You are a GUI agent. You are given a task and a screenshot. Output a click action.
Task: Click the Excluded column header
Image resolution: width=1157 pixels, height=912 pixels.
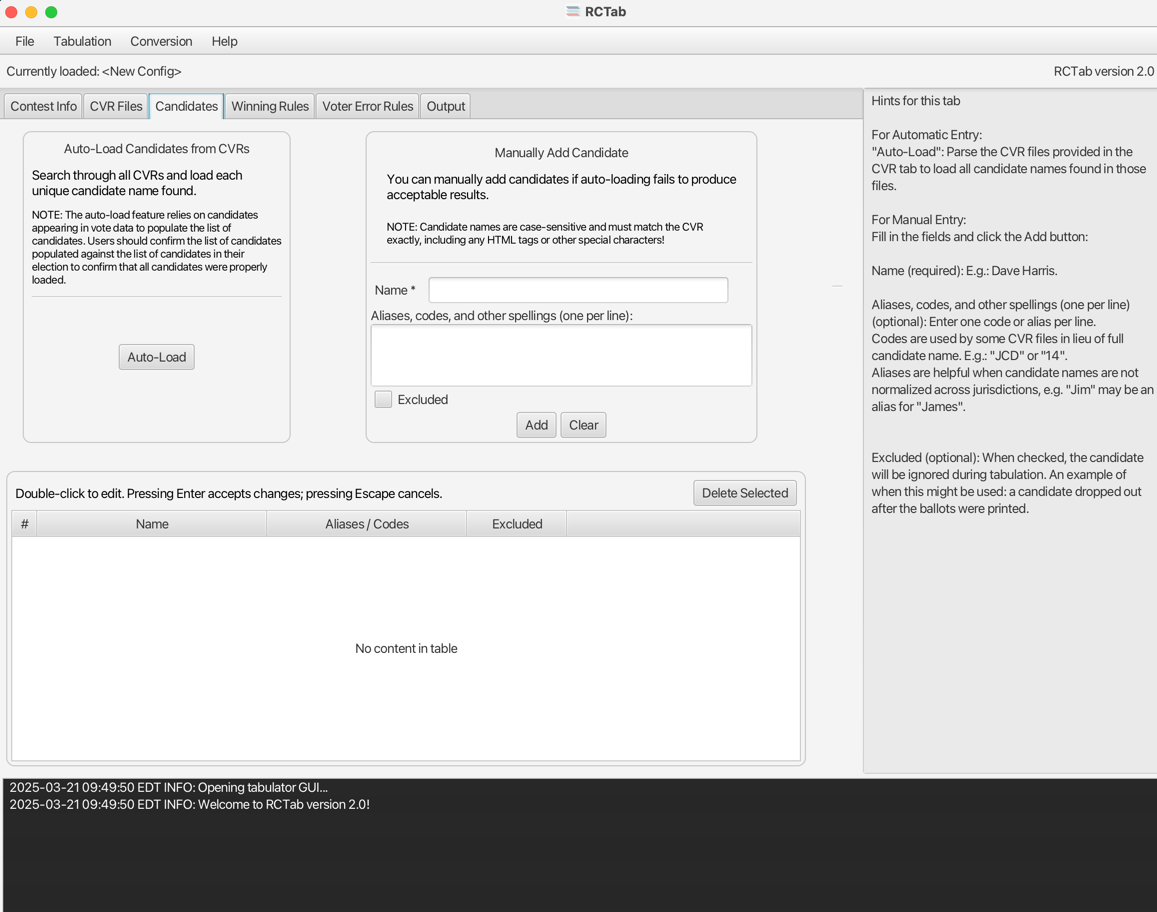click(517, 524)
